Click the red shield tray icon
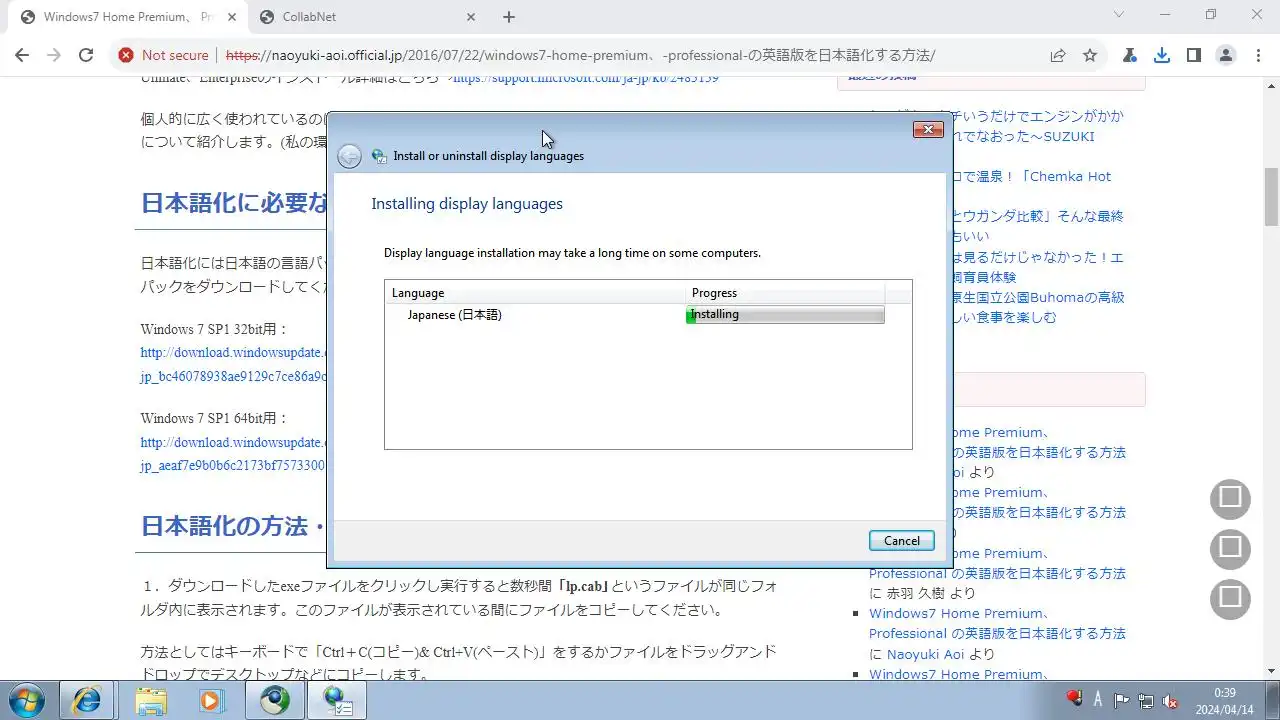Screen dimensions: 1280x720 (x=1074, y=699)
